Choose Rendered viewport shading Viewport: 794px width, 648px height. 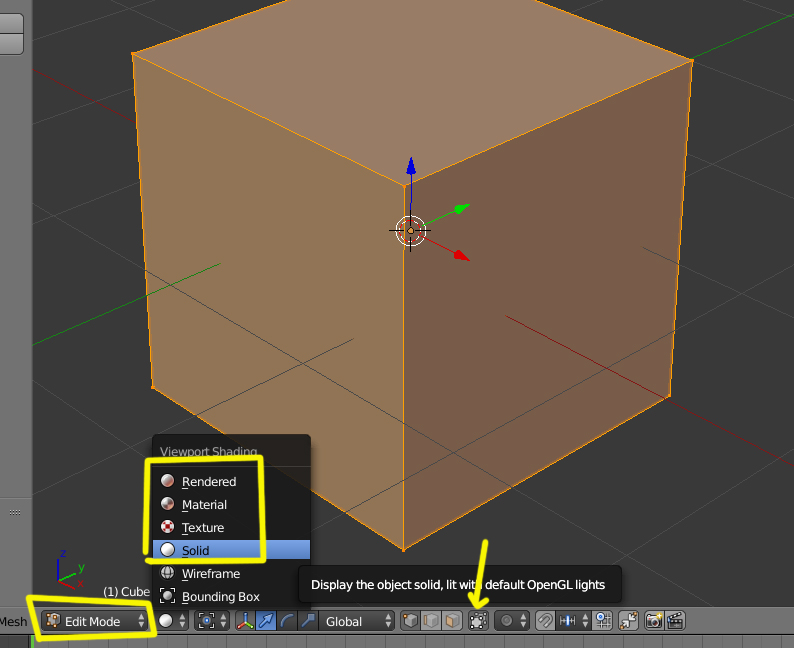coord(231,481)
